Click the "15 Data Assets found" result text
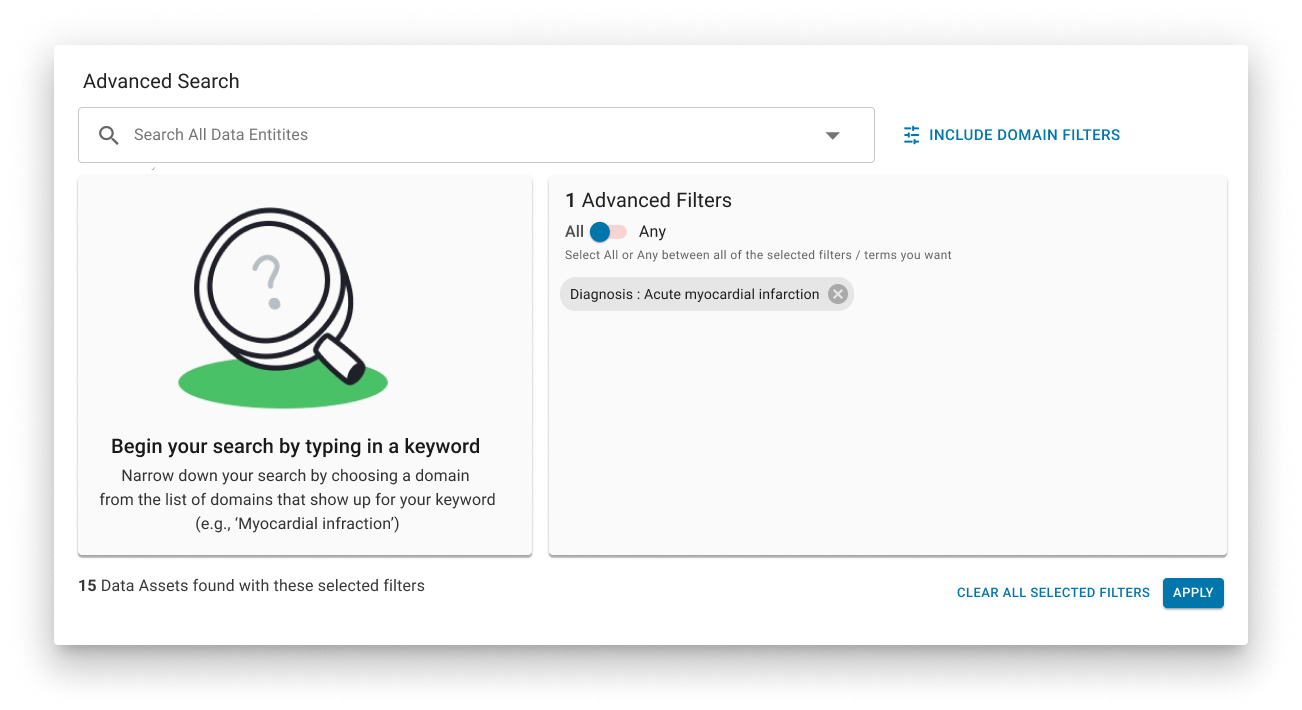 click(x=251, y=586)
